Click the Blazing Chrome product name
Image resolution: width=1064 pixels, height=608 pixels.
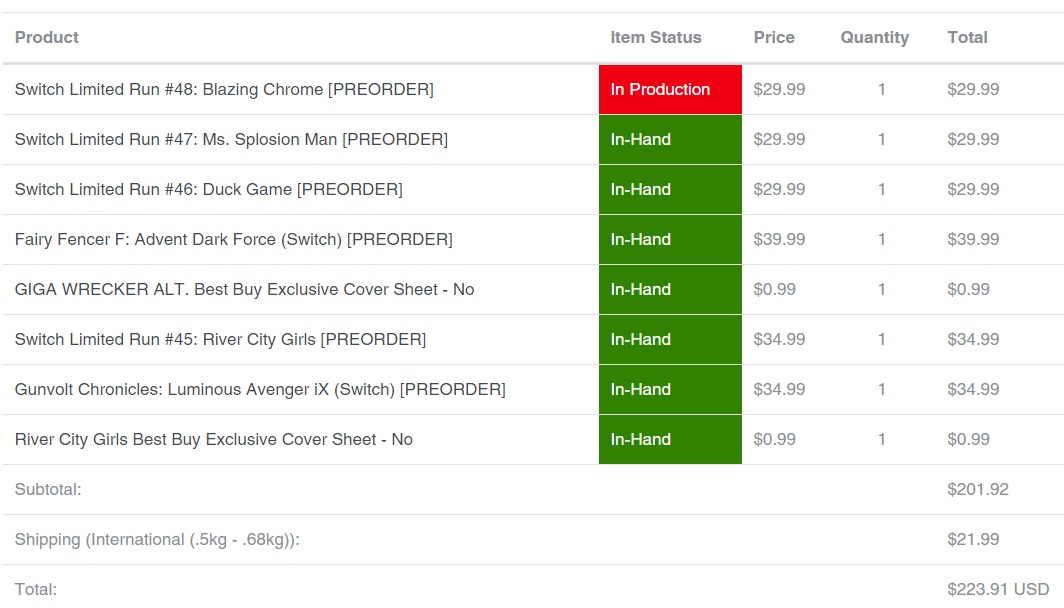click(x=224, y=90)
